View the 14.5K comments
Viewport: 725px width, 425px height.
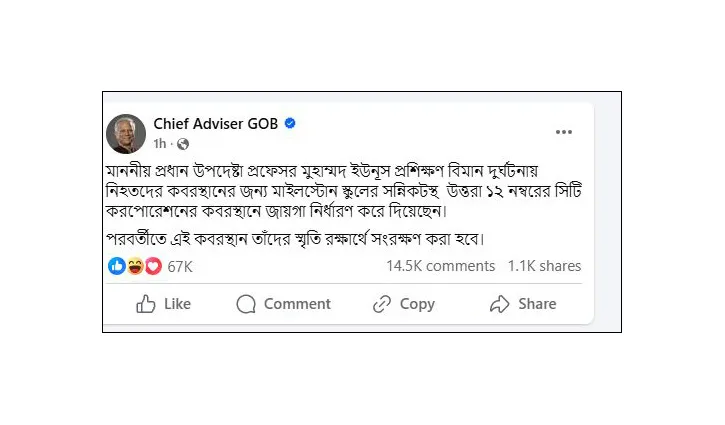441,266
